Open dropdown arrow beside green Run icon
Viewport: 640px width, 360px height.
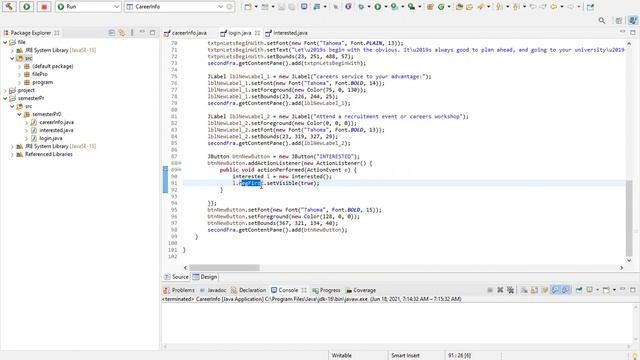(386, 7)
